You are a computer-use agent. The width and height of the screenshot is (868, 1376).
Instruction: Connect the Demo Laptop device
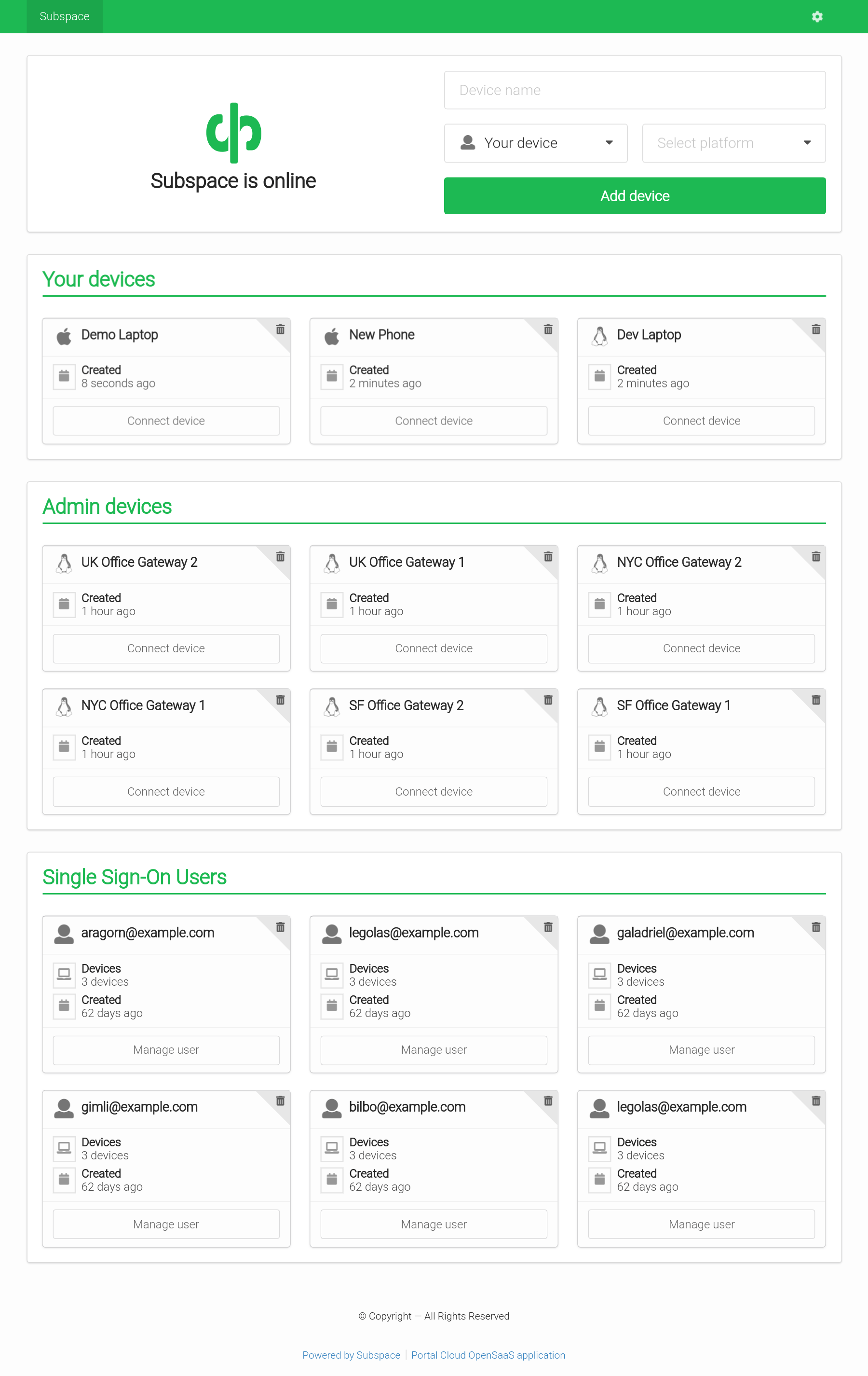pos(166,421)
